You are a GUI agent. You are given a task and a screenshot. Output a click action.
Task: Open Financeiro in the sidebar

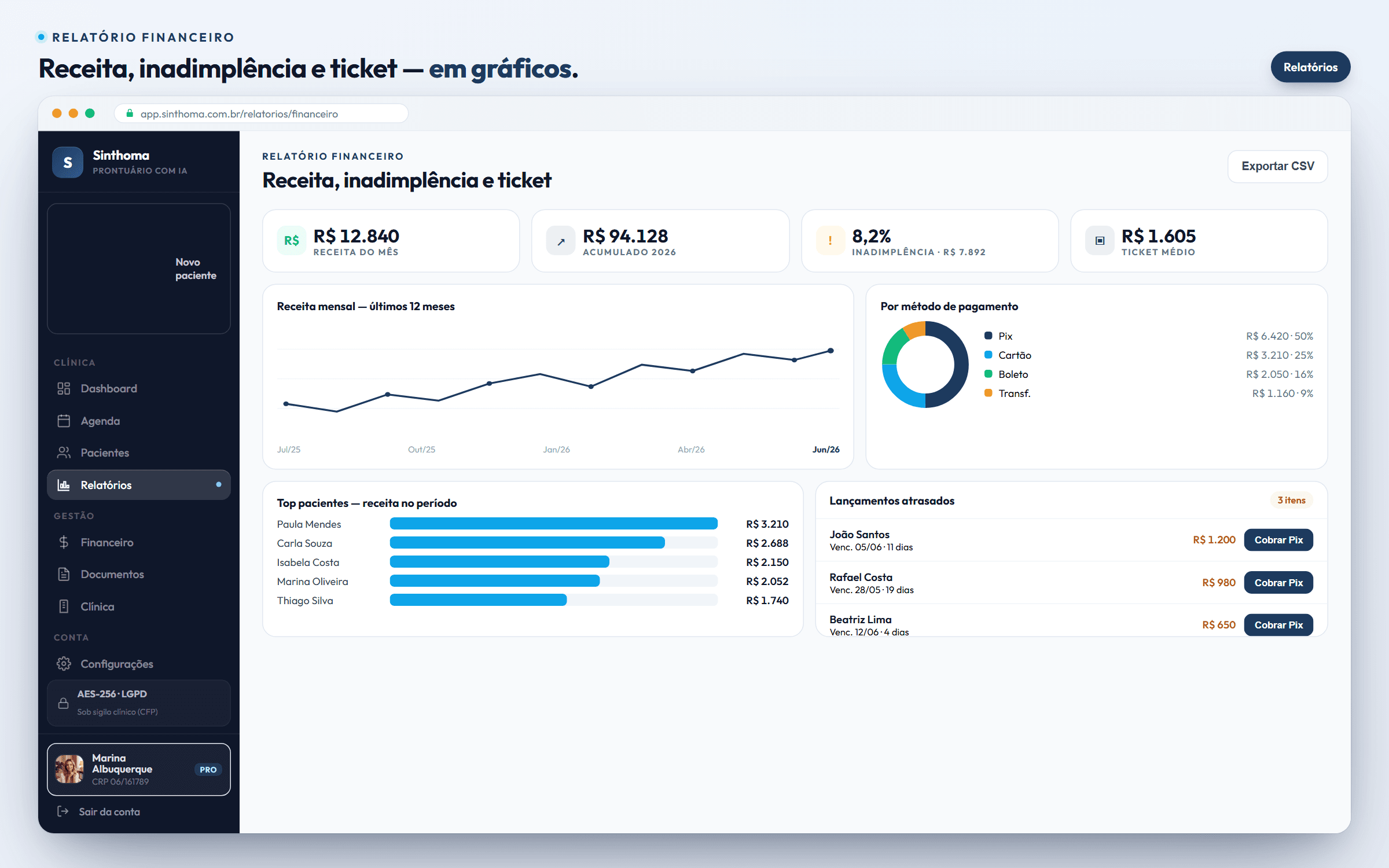(x=139, y=542)
